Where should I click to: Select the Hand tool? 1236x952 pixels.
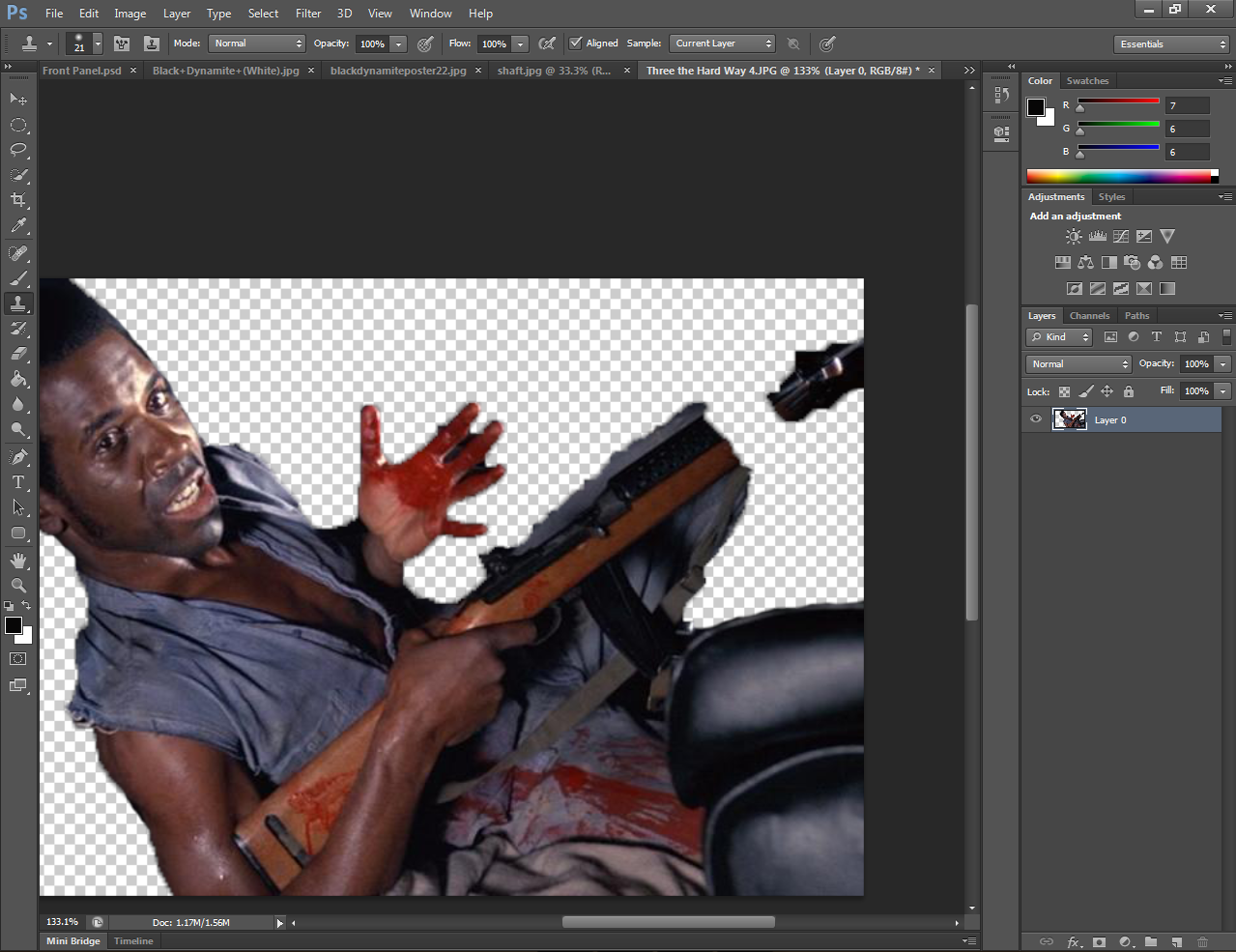[x=18, y=561]
